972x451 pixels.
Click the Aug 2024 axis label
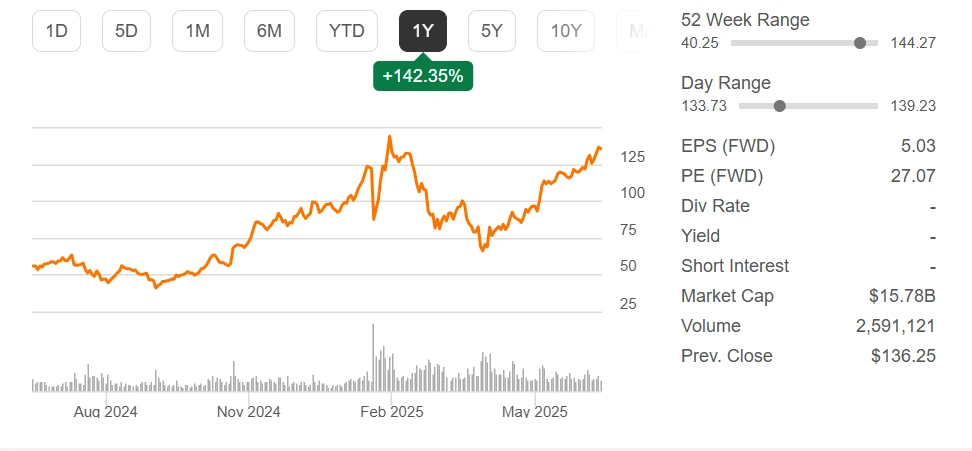[105, 411]
